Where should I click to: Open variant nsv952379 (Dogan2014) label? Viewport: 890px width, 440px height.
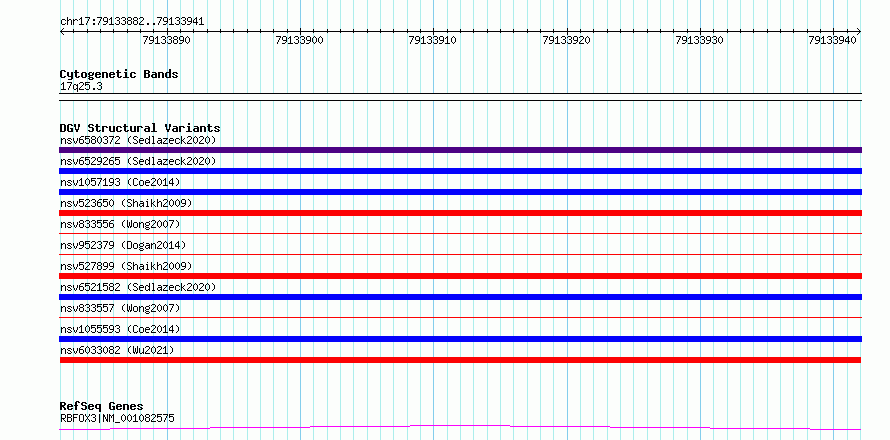(x=123, y=245)
